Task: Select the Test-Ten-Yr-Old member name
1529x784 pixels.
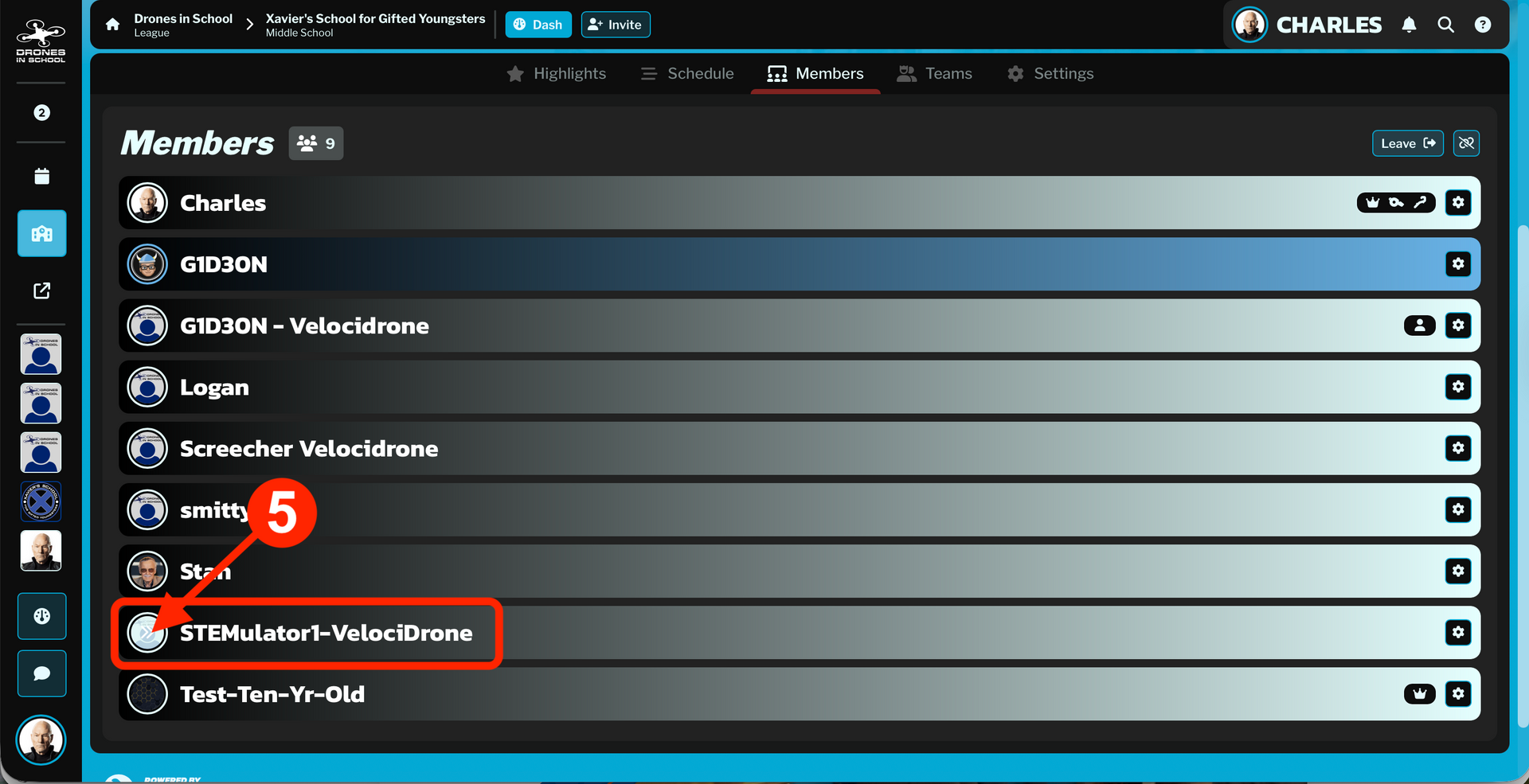Action: pos(272,694)
